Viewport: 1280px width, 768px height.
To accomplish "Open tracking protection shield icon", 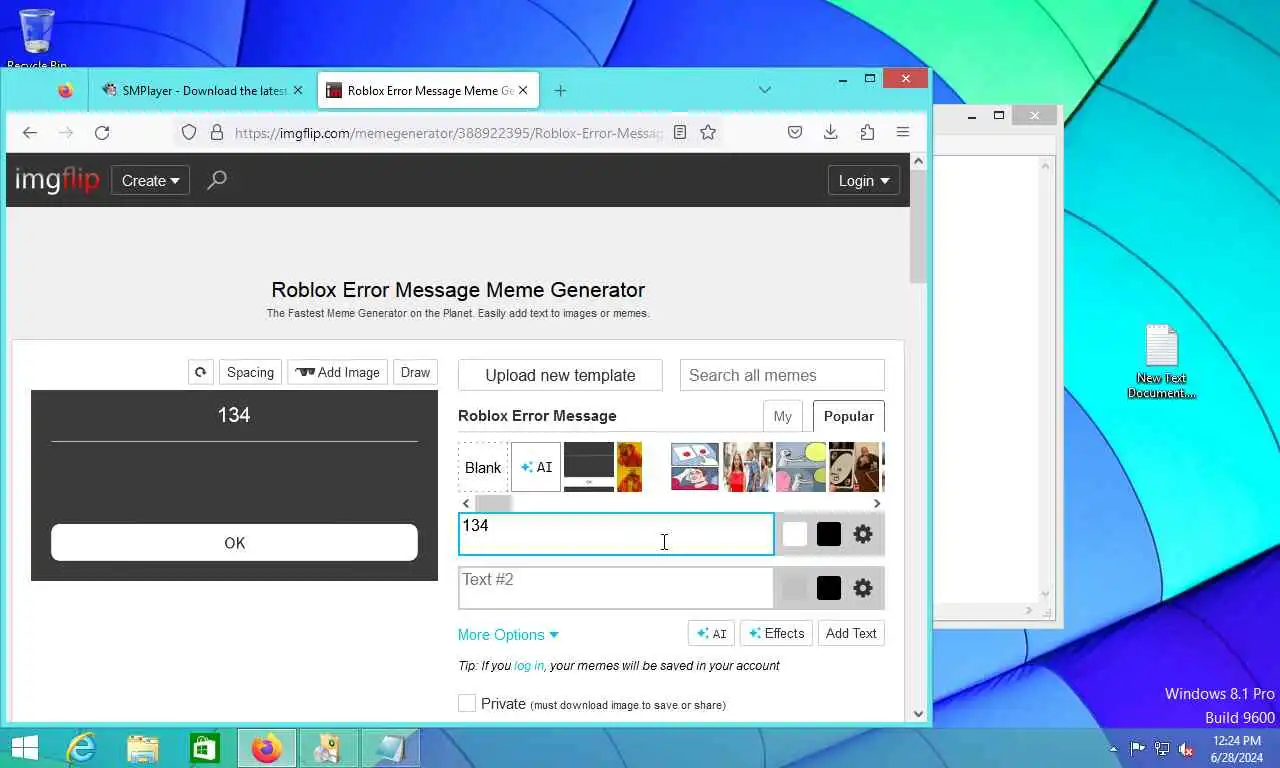I will tap(189, 132).
